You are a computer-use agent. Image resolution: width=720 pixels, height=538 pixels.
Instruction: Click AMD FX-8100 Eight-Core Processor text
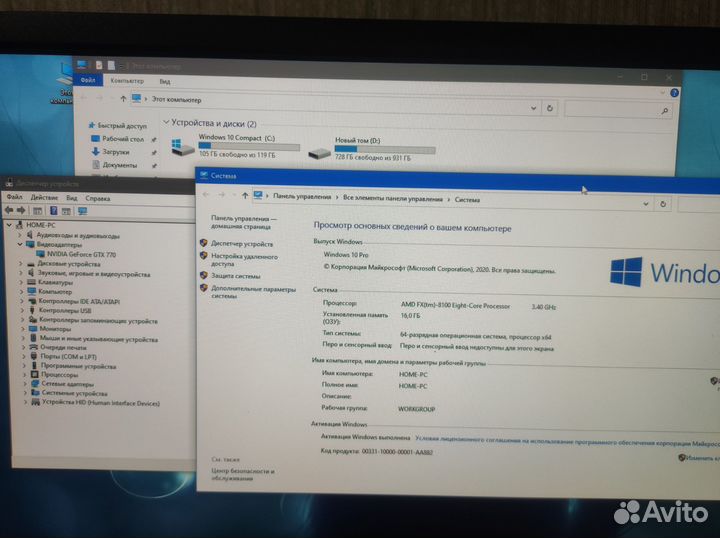click(455, 305)
